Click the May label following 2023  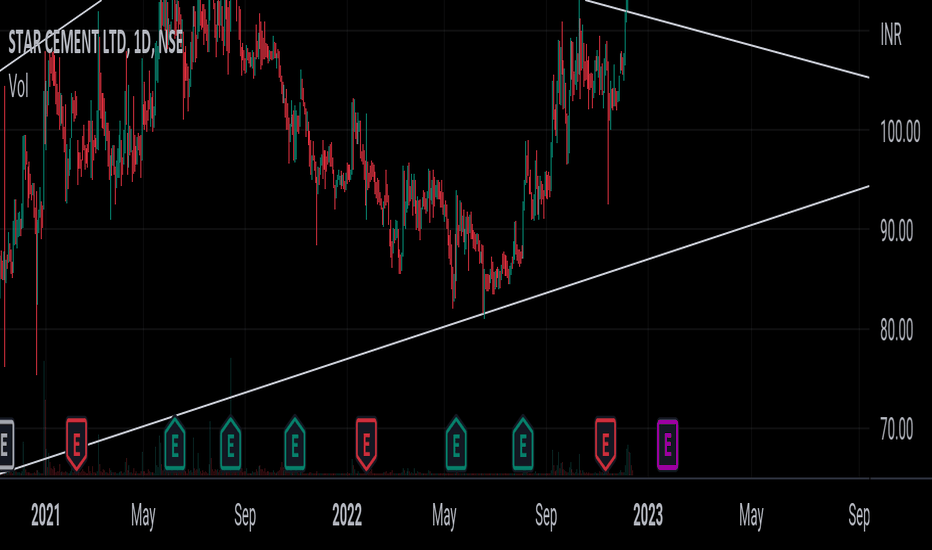[751, 516]
